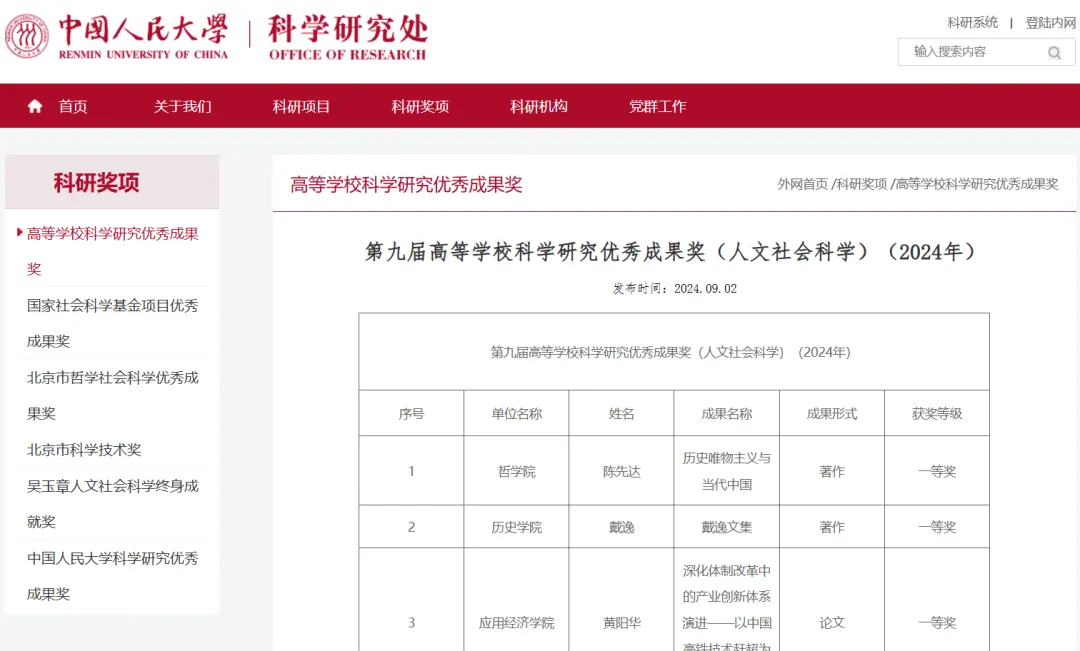Open 北京市科学技术奖 sidebar entry

click(84, 450)
